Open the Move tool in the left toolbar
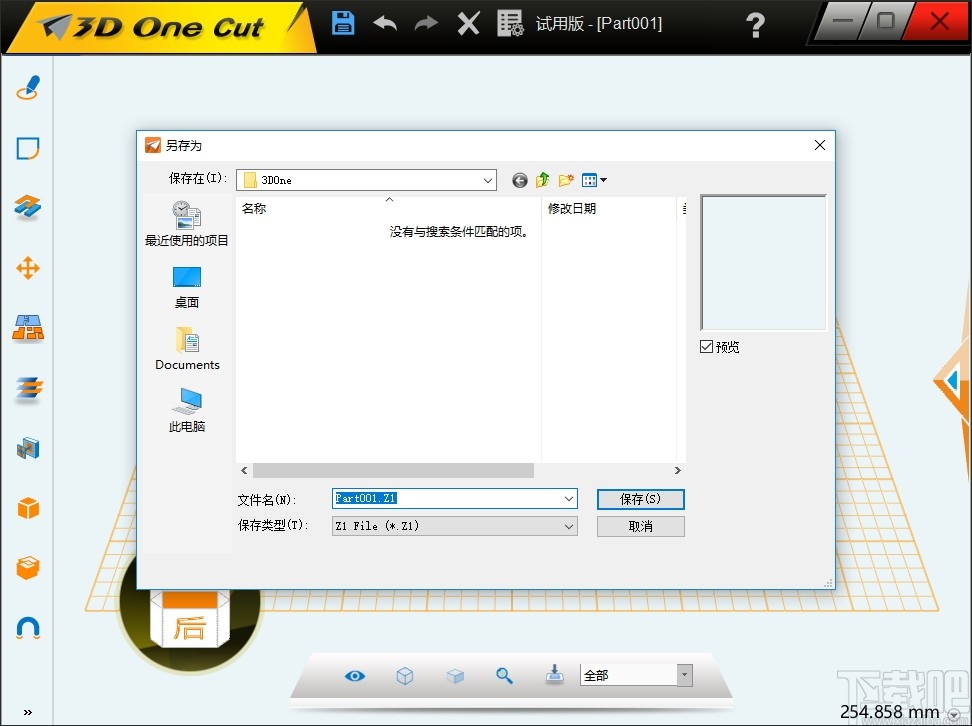Image resolution: width=972 pixels, height=726 pixels. [x=27, y=267]
